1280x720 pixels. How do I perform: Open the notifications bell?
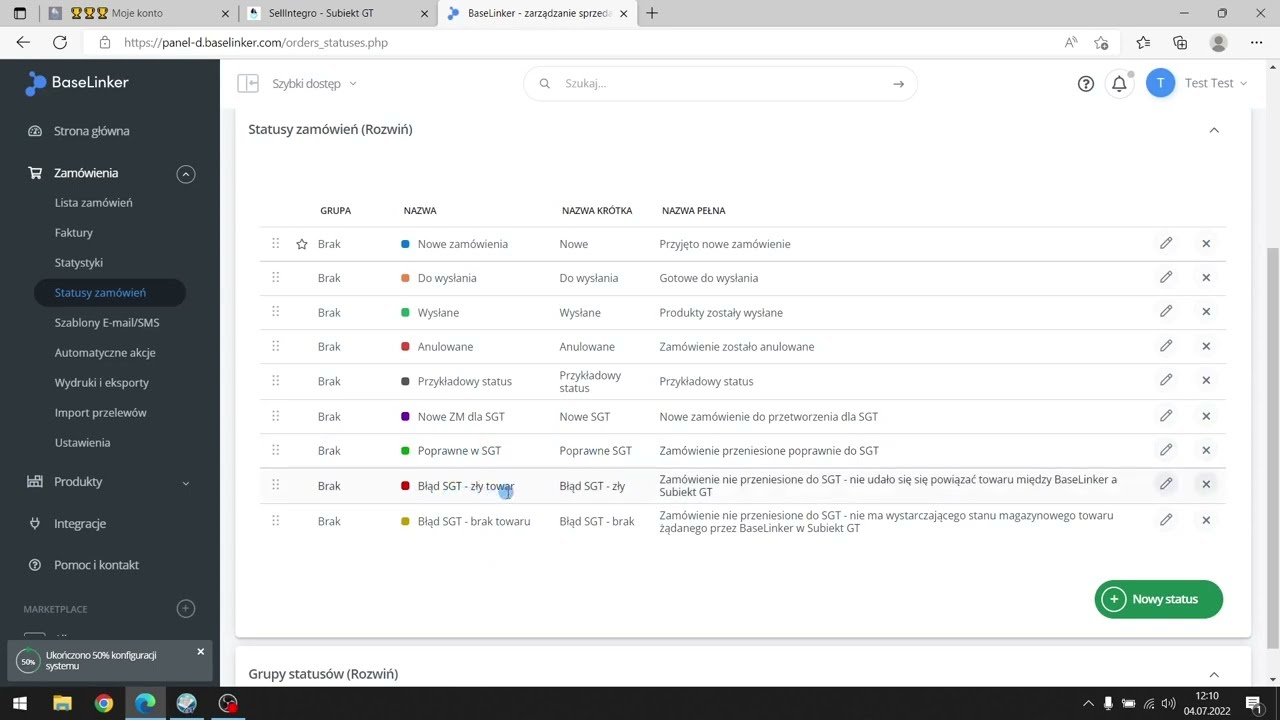[x=1119, y=84]
